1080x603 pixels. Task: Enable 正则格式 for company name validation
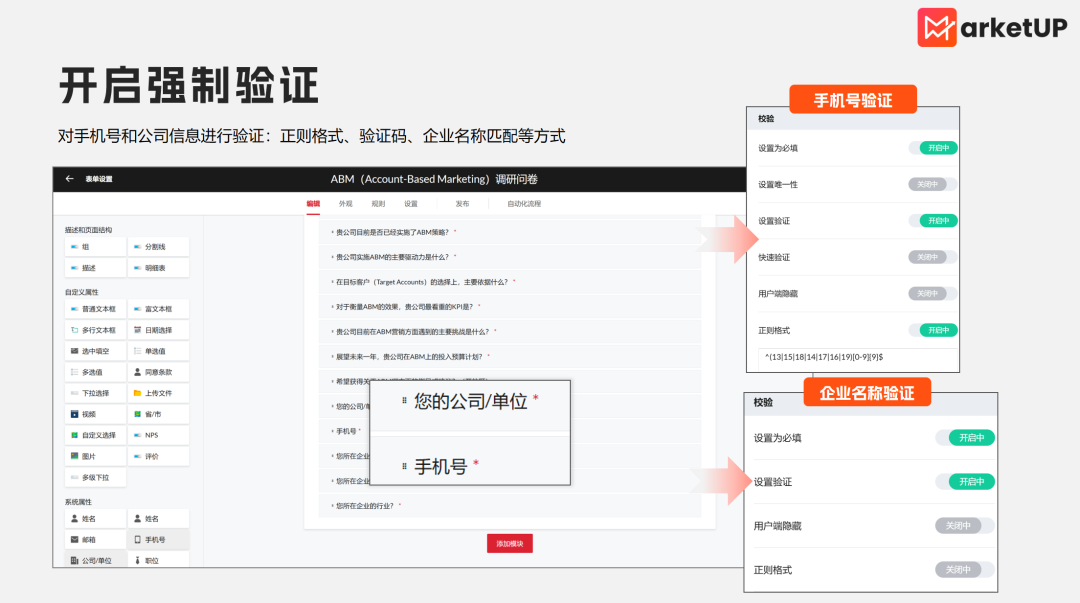point(963,569)
